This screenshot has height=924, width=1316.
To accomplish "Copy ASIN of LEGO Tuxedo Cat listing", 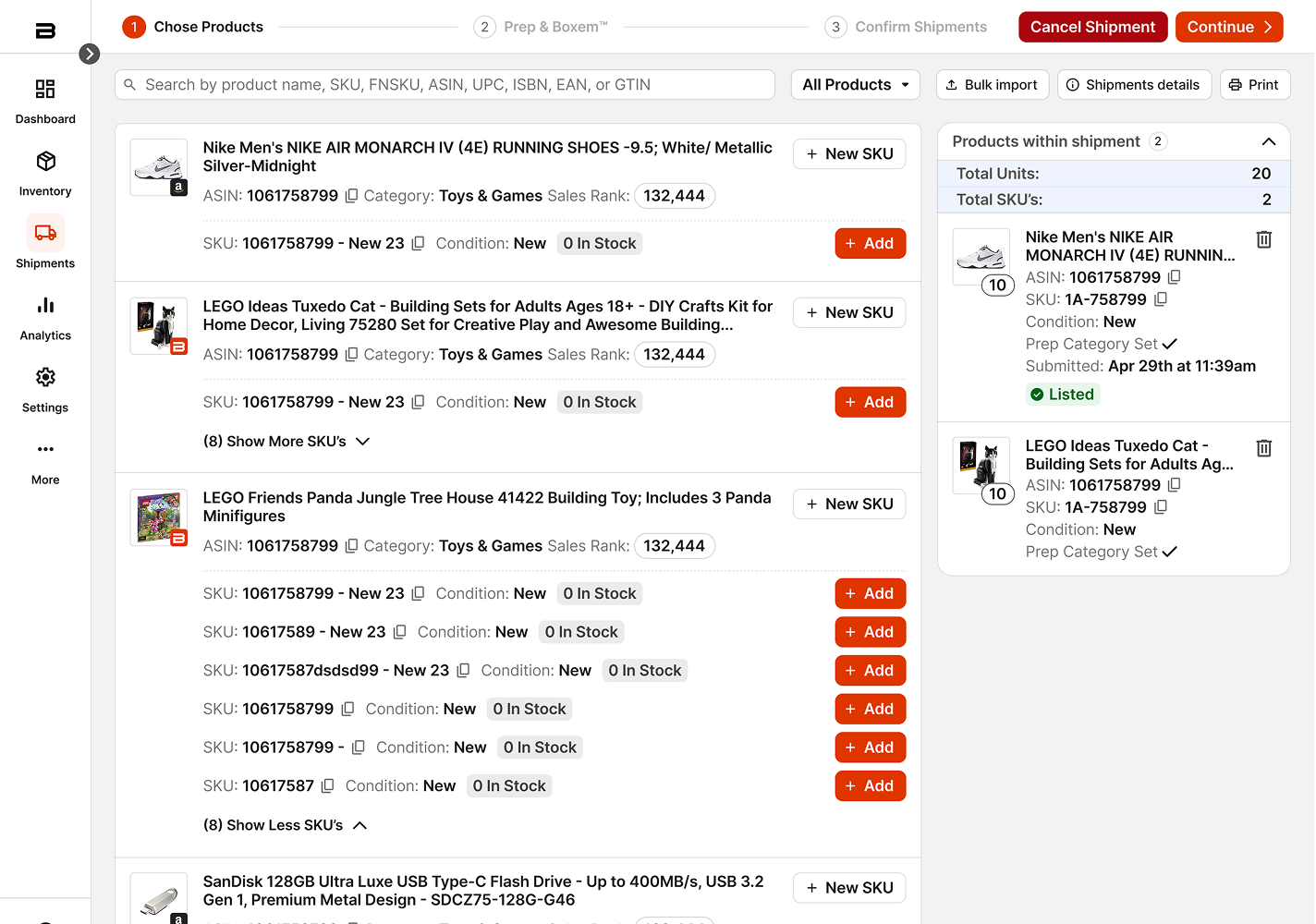I will click(351, 355).
